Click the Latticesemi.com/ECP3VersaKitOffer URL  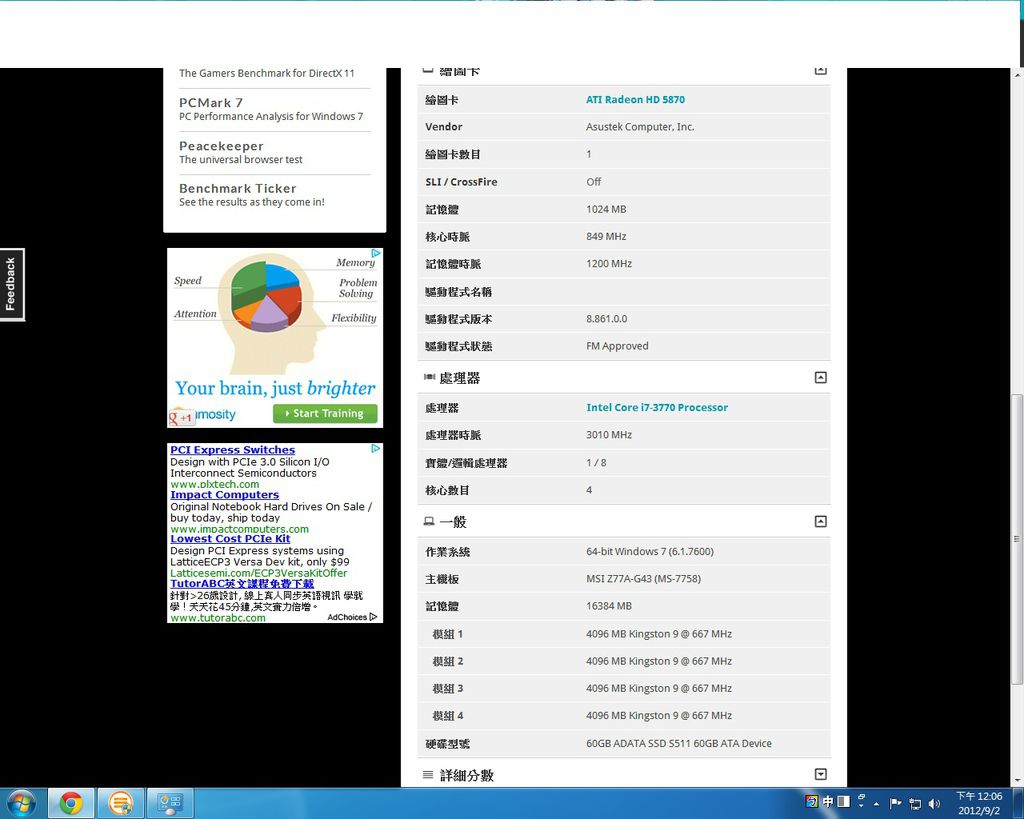coord(259,573)
